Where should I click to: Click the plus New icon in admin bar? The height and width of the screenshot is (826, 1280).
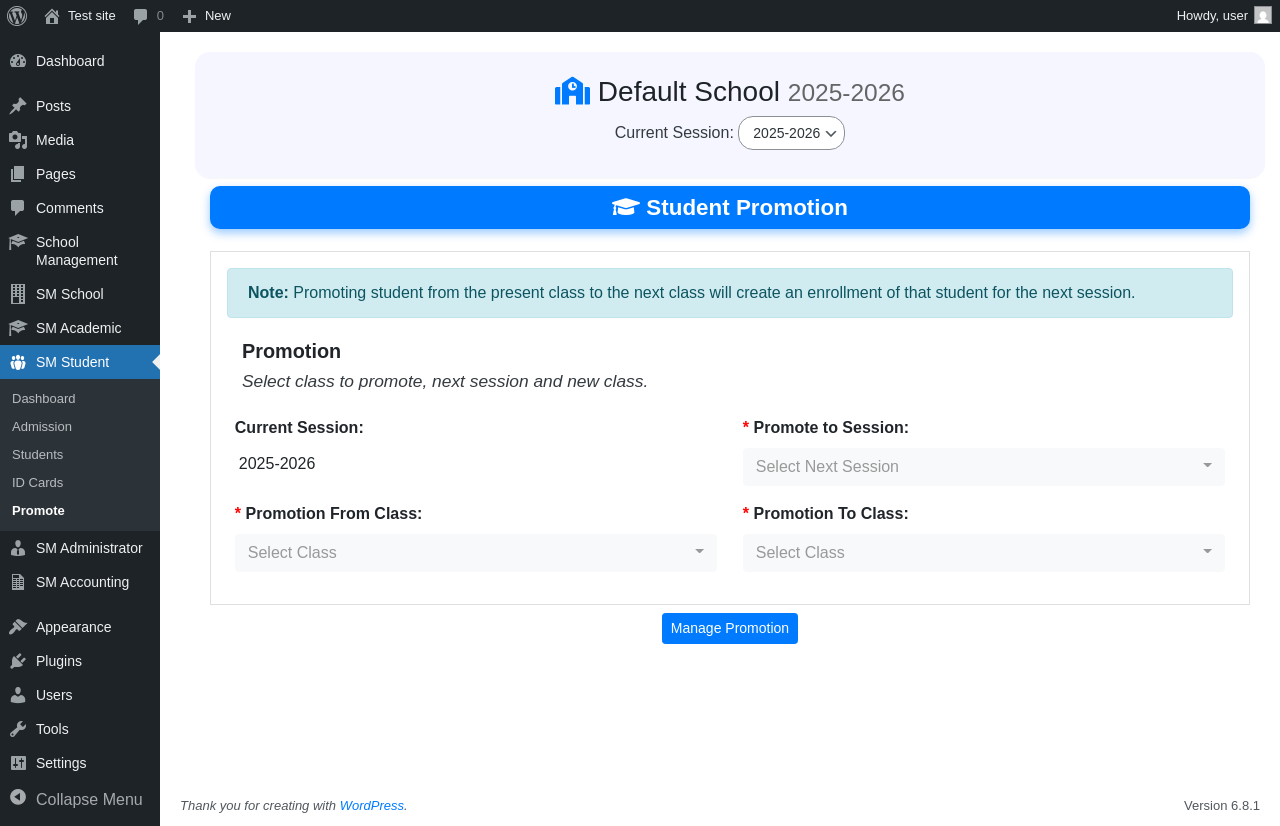[x=189, y=16]
